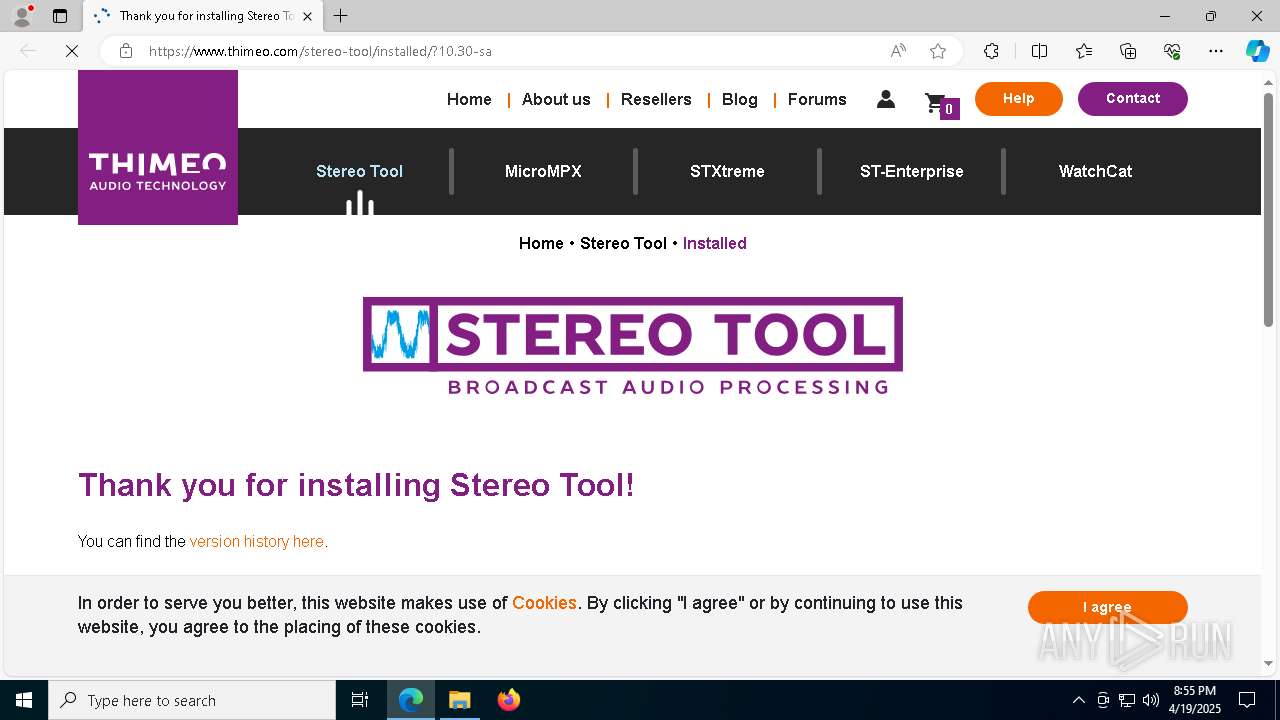This screenshot has height=720, width=1280.
Task: Open the About us page
Action: coord(556,99)
